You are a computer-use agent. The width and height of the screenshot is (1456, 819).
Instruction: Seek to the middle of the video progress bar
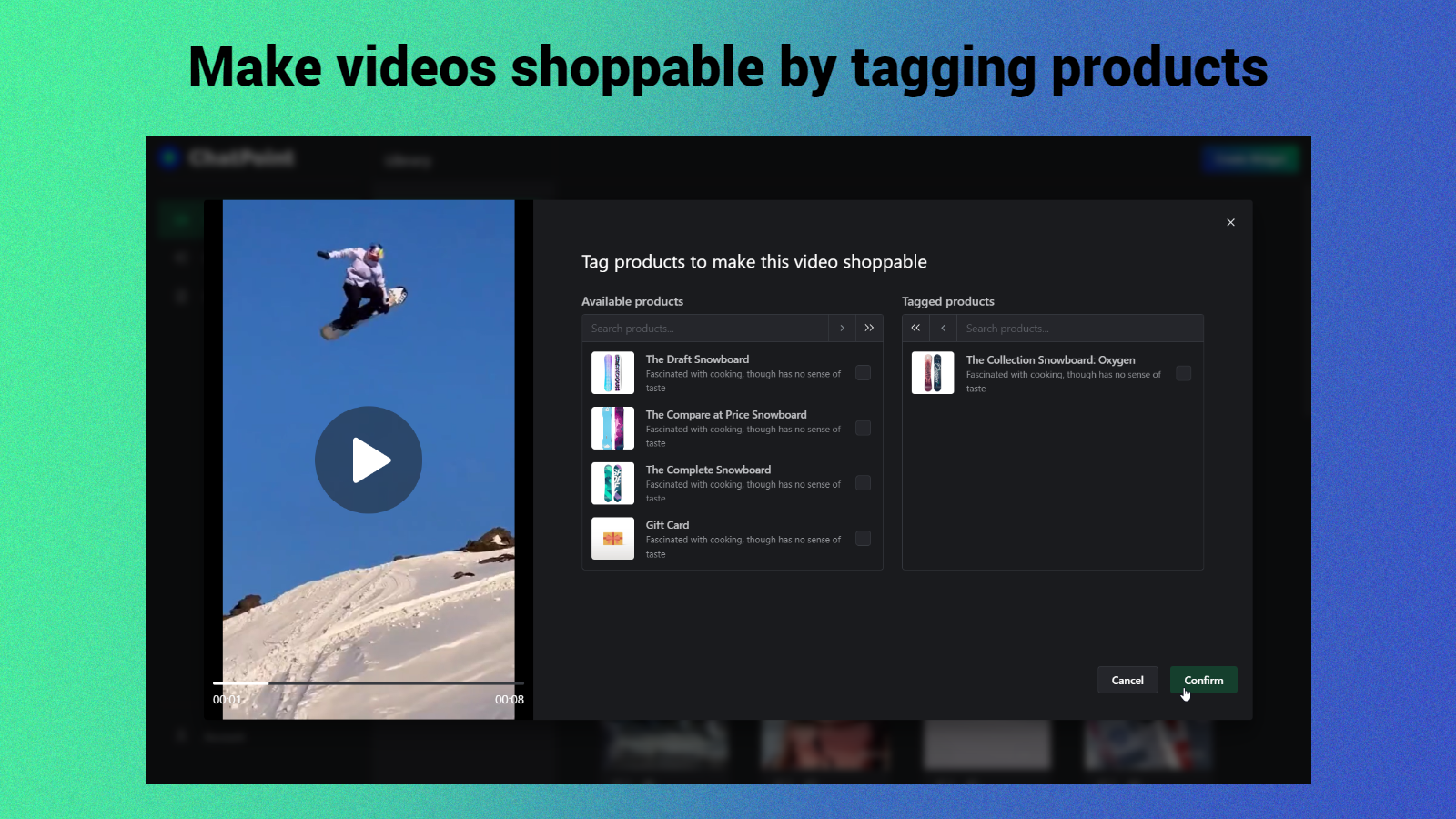pyautogui.click(x=368, y=682)
